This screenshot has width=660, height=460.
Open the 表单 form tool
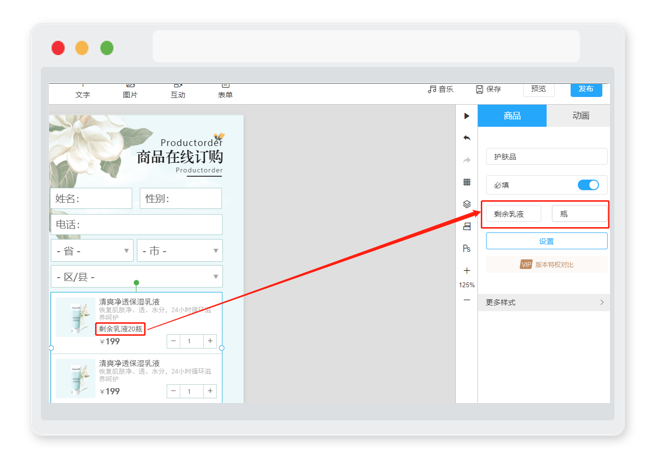click(x=225, y=92)
